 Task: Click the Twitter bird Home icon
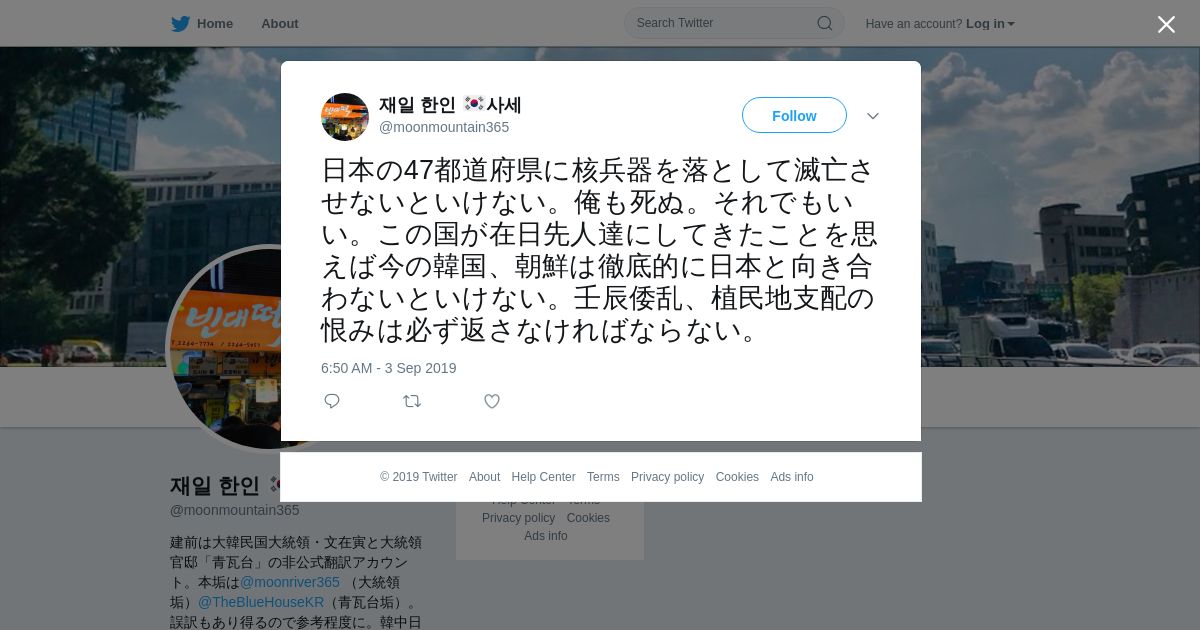pos(180,24)
